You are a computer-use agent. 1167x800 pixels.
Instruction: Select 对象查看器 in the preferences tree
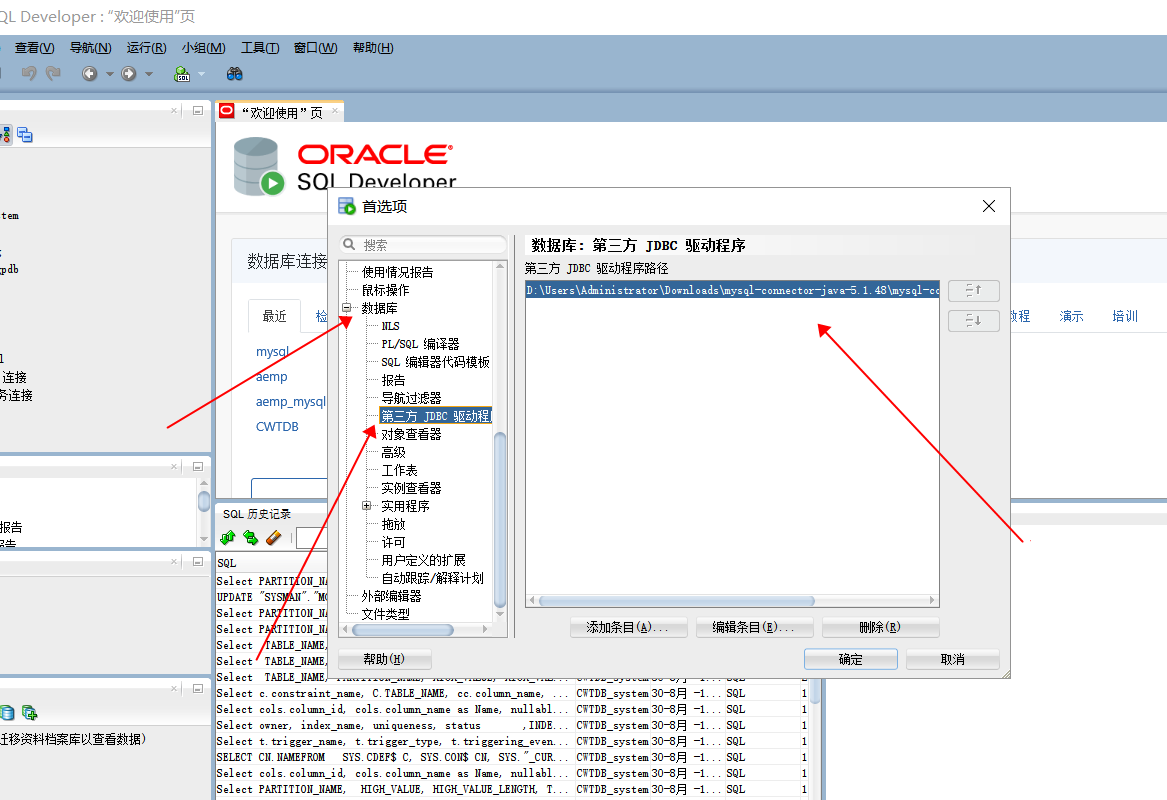(x=412, y=434)
